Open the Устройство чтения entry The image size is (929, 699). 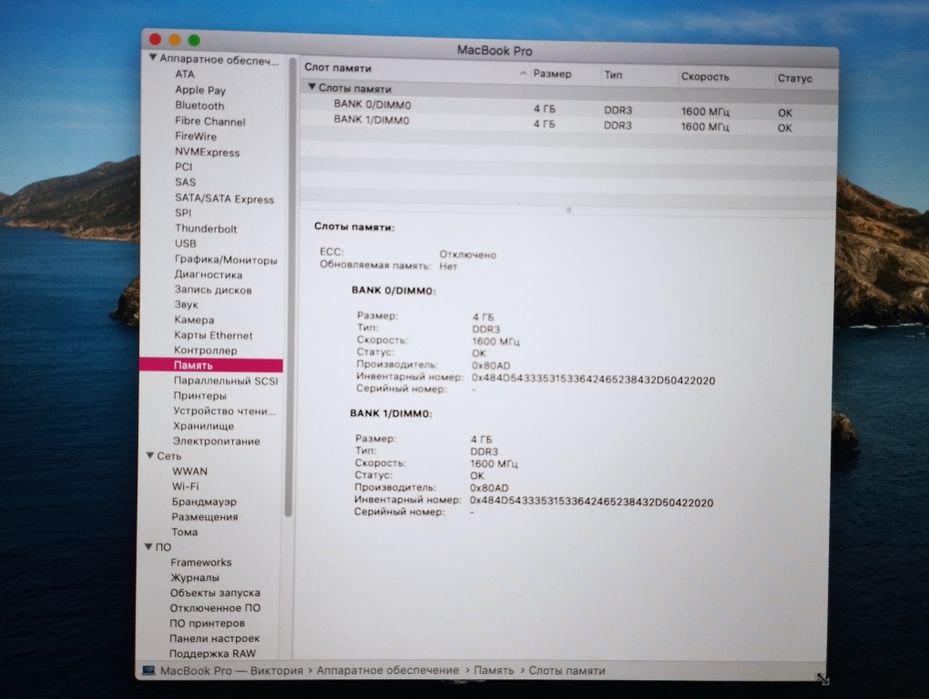(x=224, y=411)
